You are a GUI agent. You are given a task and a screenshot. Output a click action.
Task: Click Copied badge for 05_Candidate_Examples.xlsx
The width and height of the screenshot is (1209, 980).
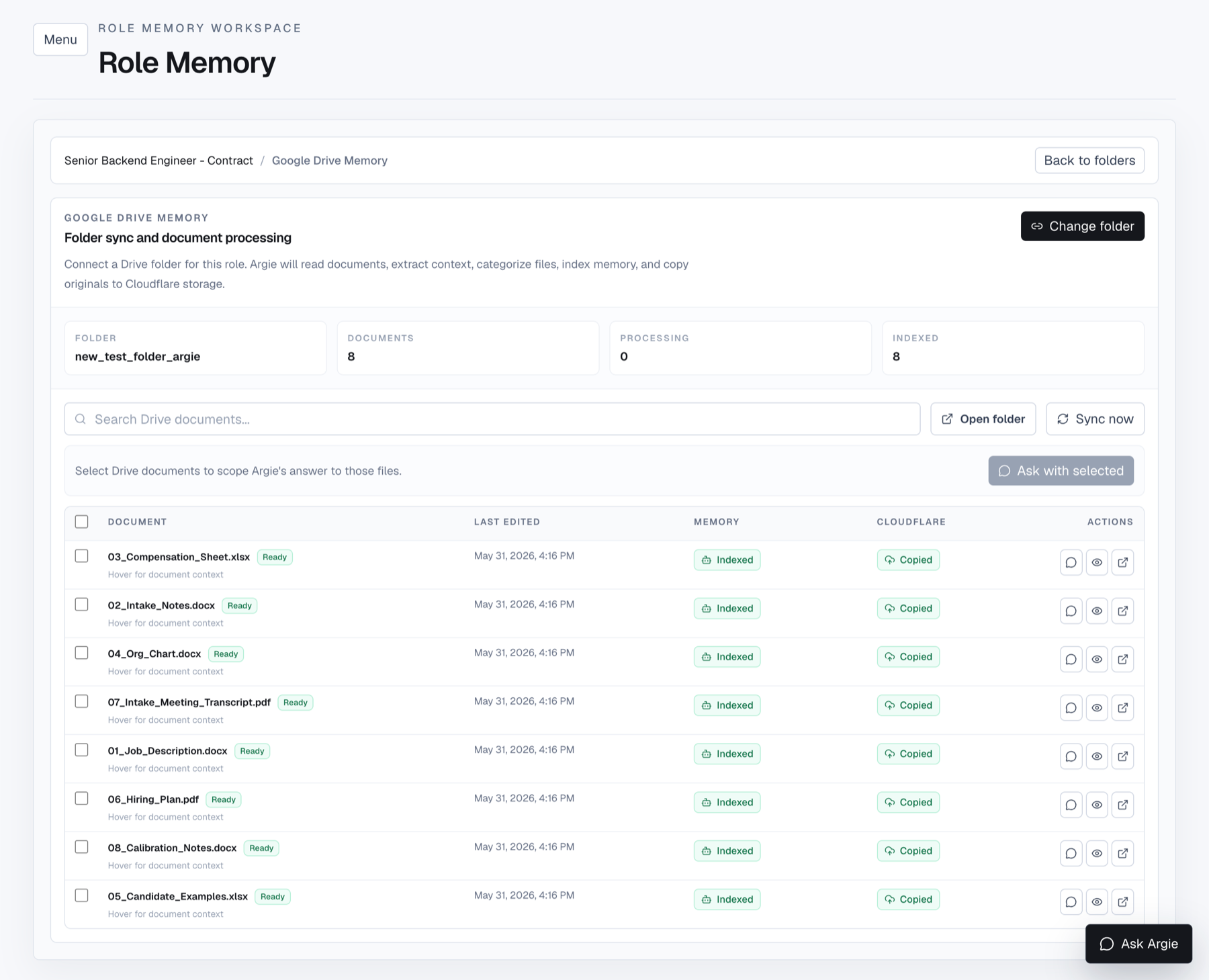pyautogui.click(x=908, y=899)
